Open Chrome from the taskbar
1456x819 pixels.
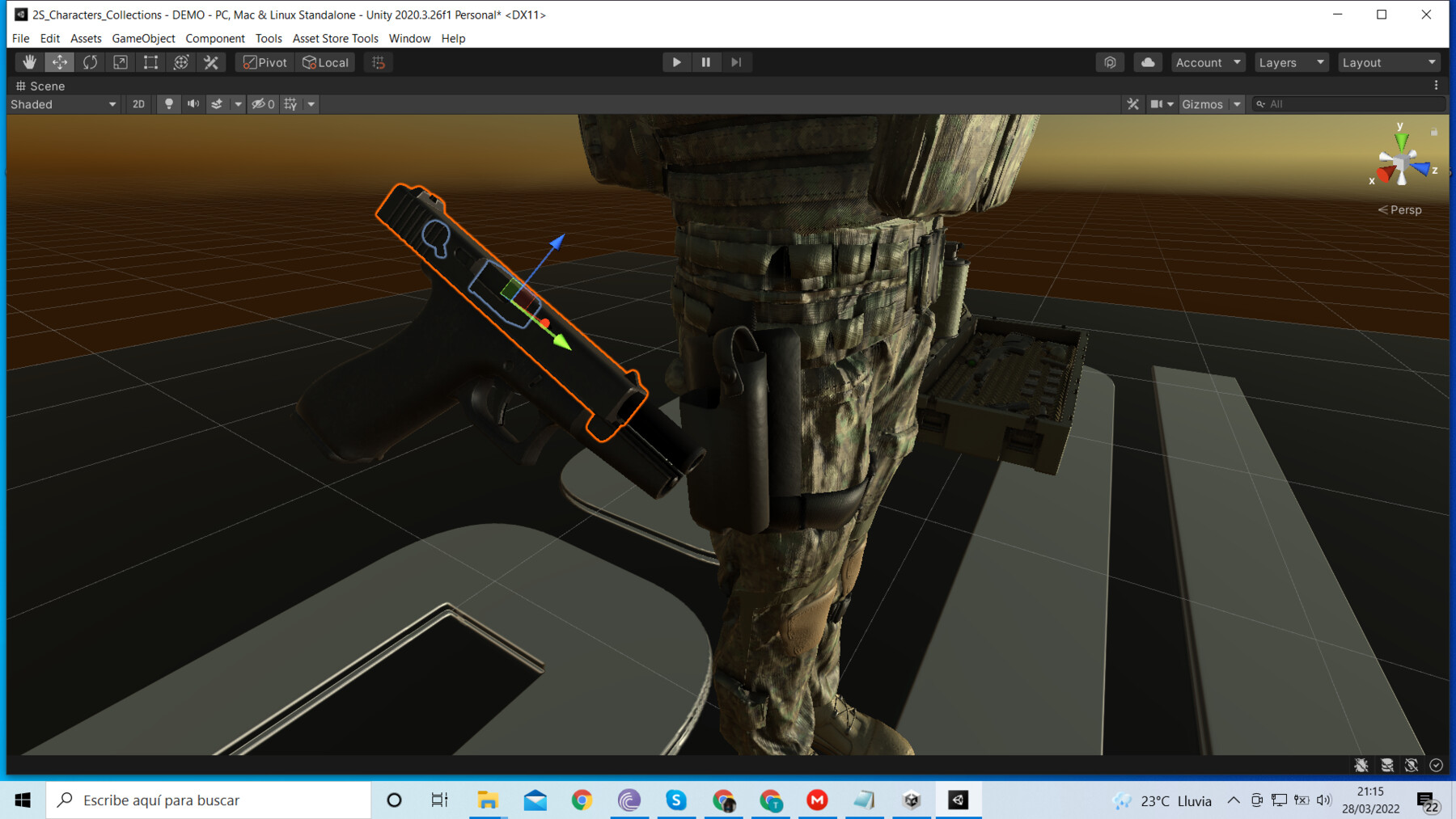tap(582, 800)
